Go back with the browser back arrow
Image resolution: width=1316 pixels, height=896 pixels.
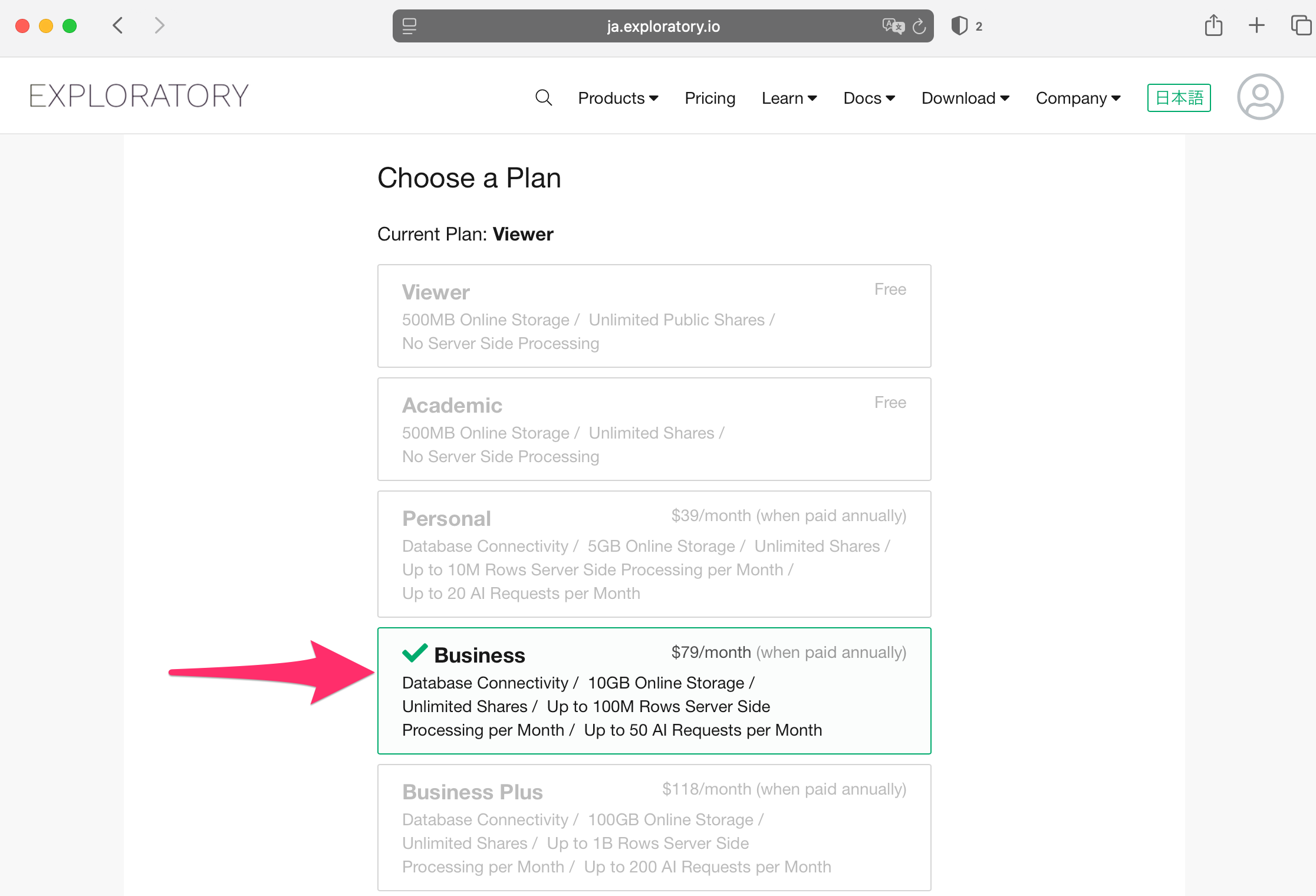(x=118, y=25)
